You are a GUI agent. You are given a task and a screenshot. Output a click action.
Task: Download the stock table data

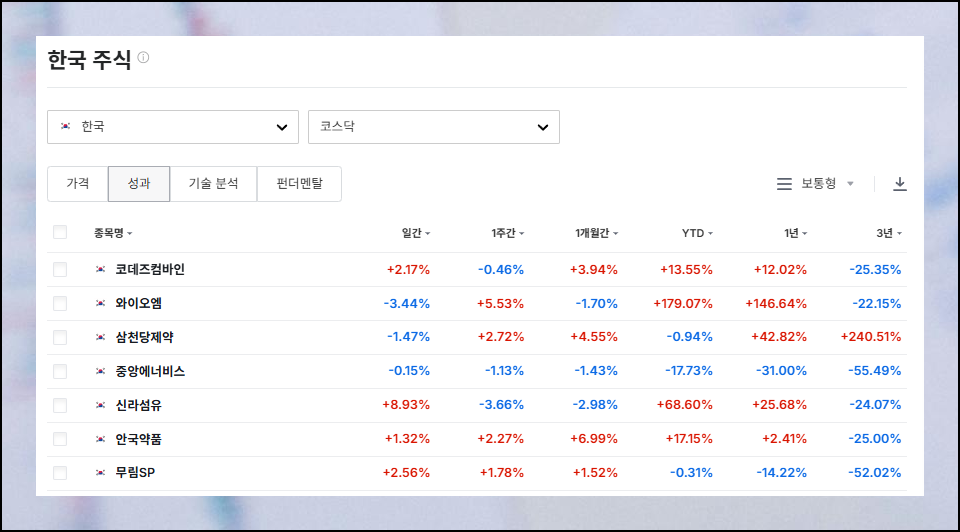899,184
